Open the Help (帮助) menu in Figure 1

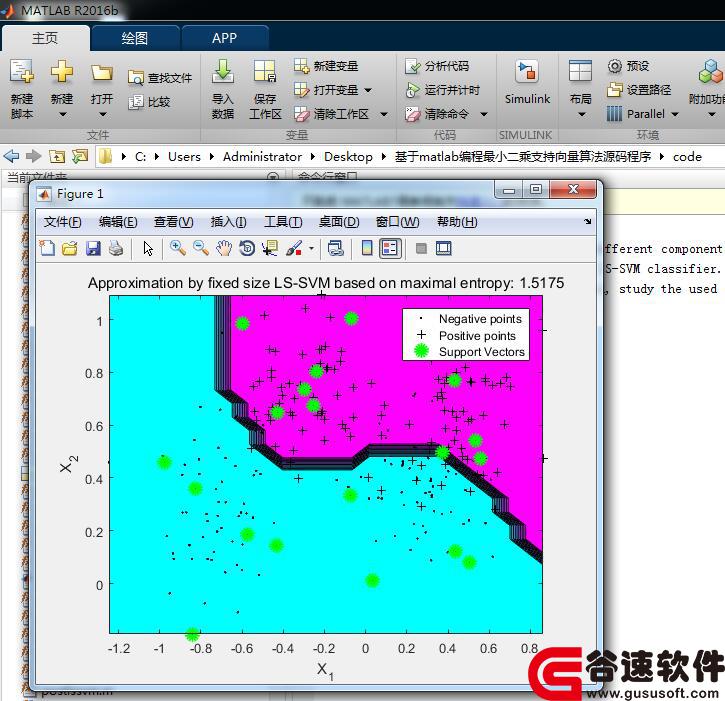457,222
